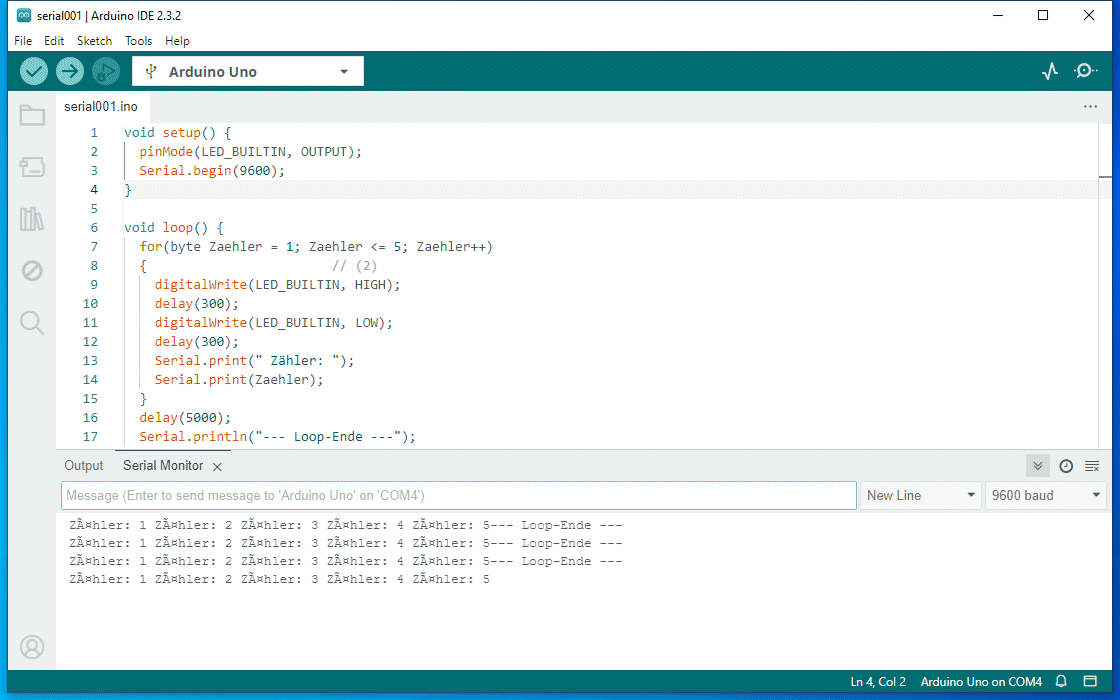Click 'Serial.println("--- Loop-Ende ---");' line
1120x700 pixels.
(277, 436)
